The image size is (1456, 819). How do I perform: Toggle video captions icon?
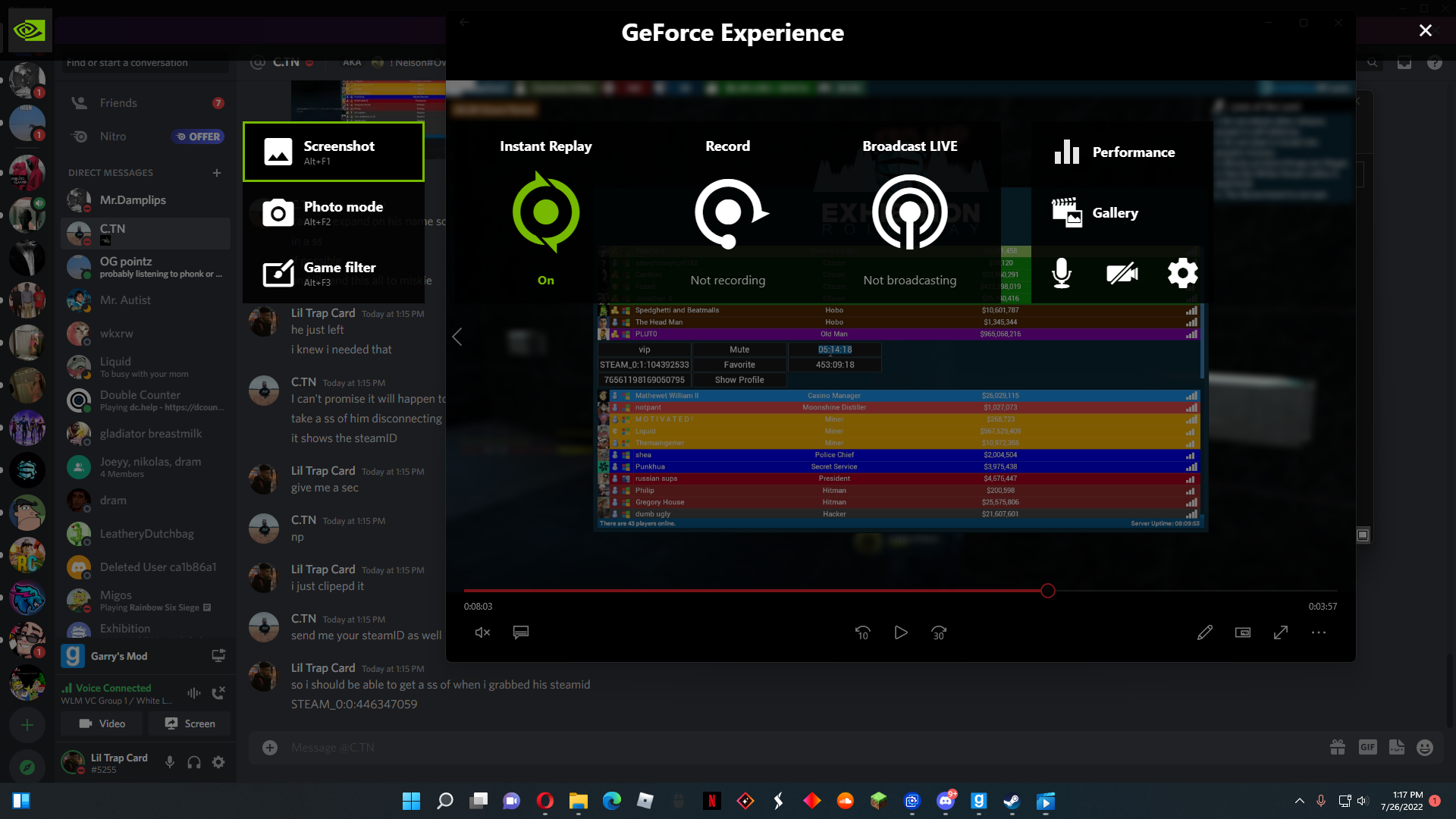click(521, 632)
